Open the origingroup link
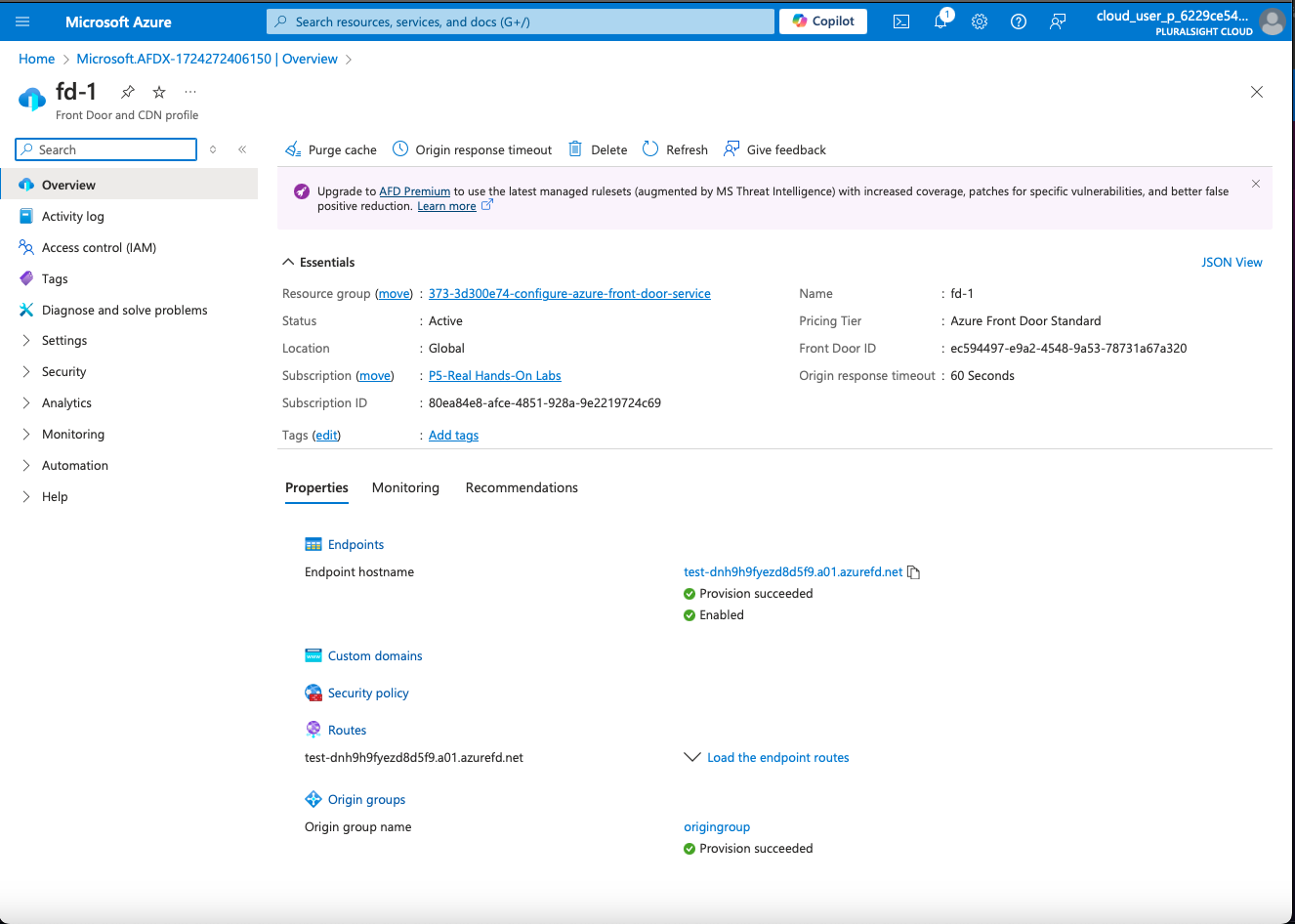 (x=717, y=826)
